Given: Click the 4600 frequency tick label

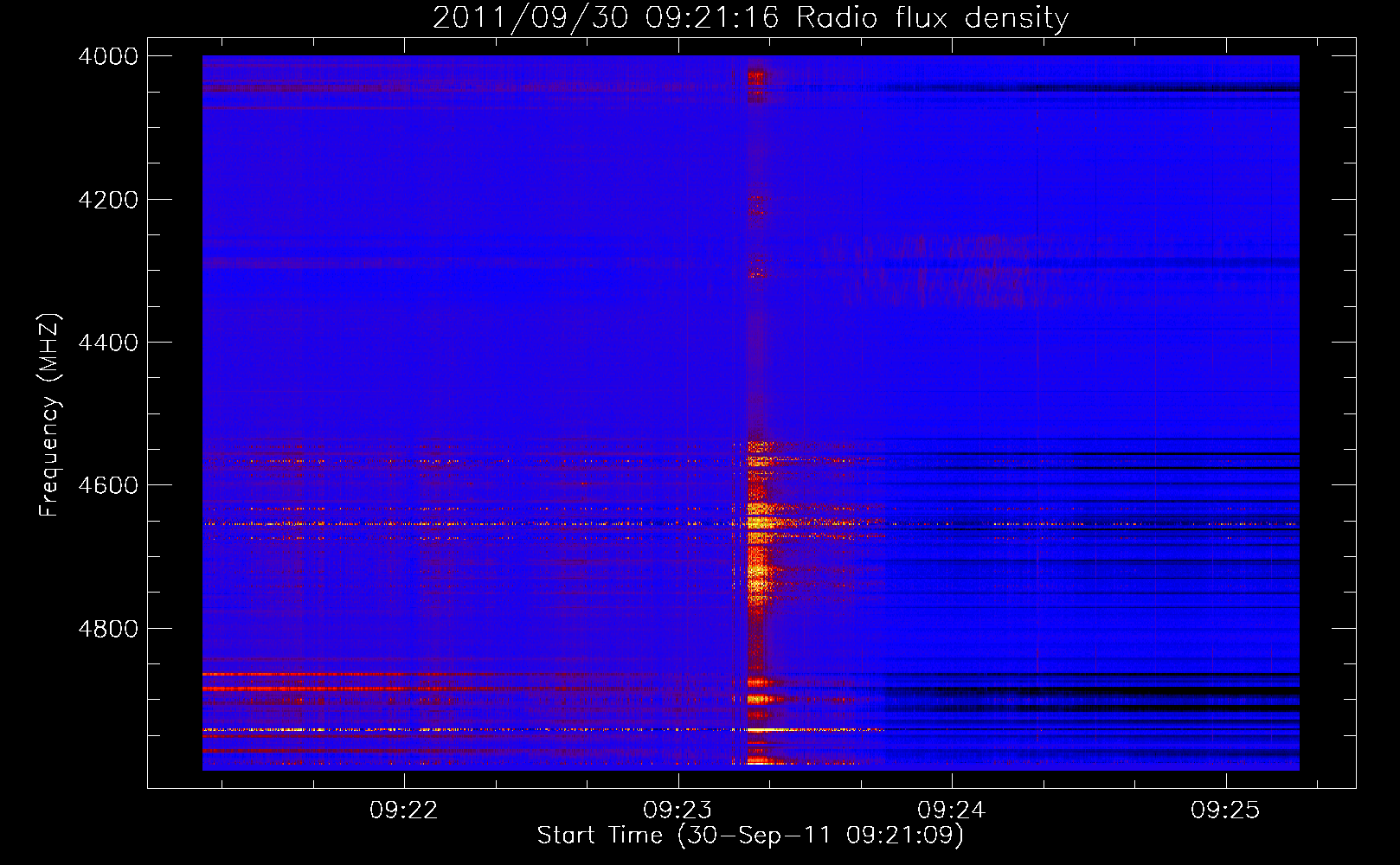Looking at the screenshot, I should point(108,485).
